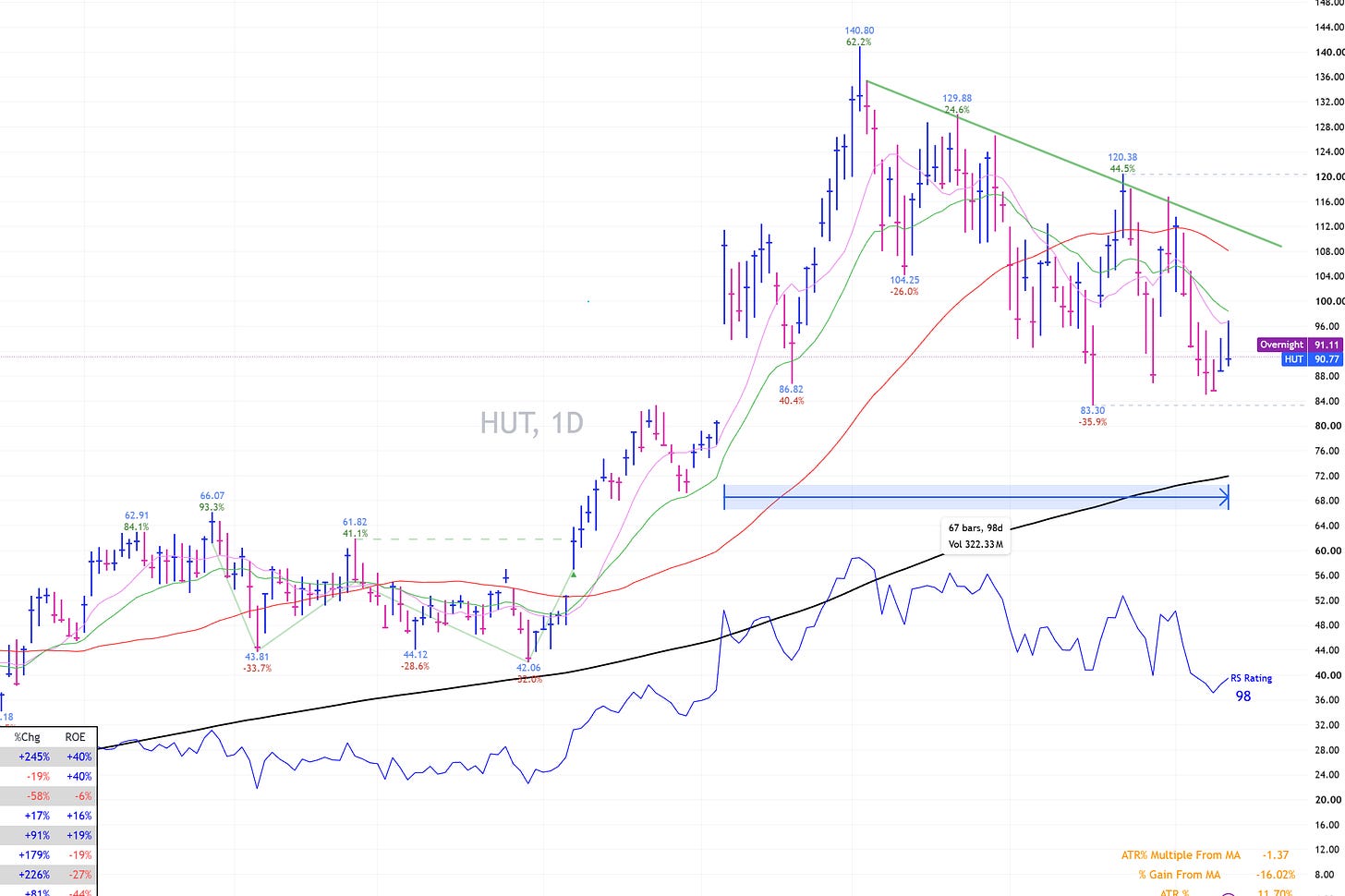Click the -35.9% decline label
This screenshot has height=896, width=1345.
[x=1092, y=422]
